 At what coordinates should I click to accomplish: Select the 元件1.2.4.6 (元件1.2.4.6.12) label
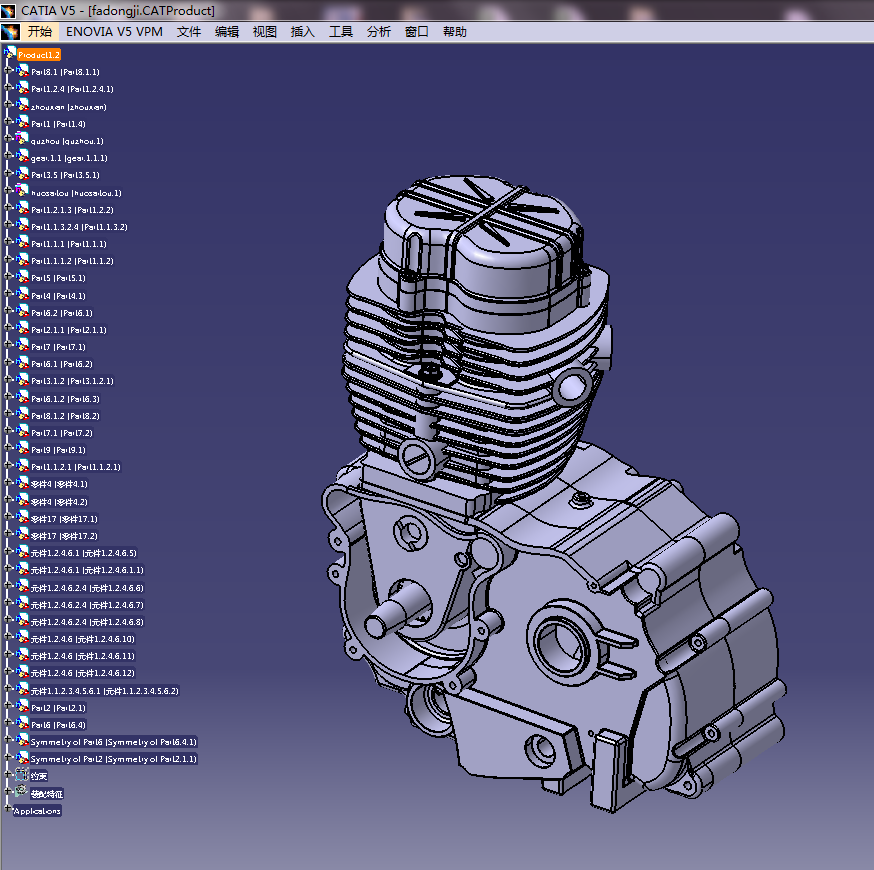(82, 673)
